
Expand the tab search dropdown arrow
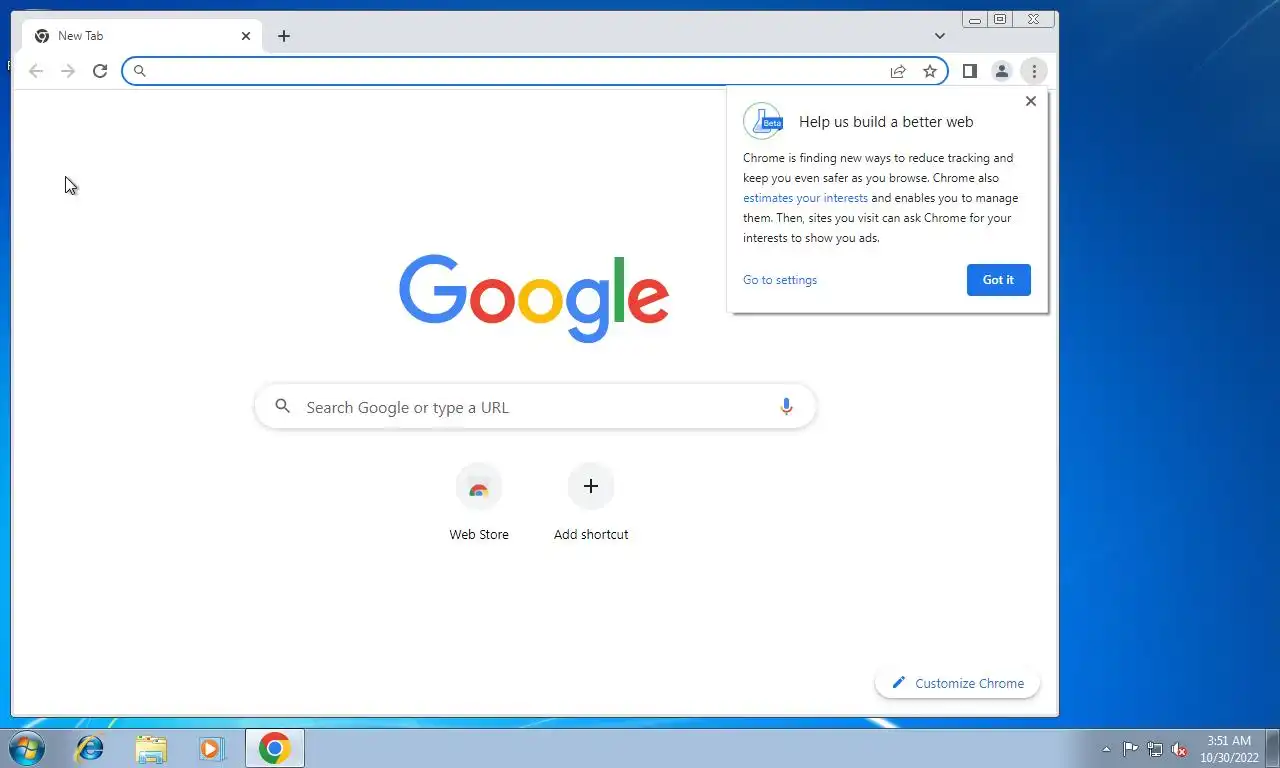point(940,36)
